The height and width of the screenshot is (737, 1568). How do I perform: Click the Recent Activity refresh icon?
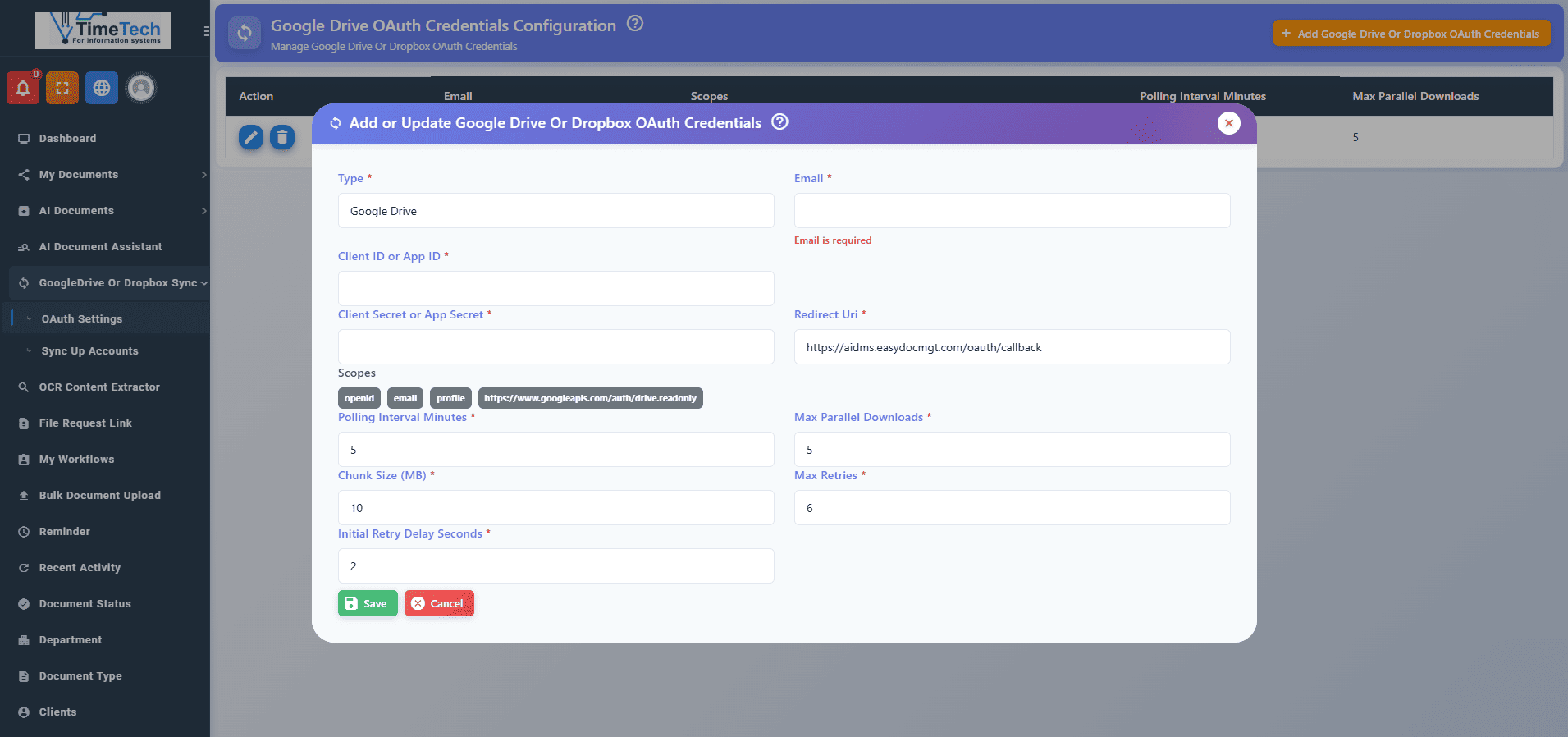click(24, 567)
